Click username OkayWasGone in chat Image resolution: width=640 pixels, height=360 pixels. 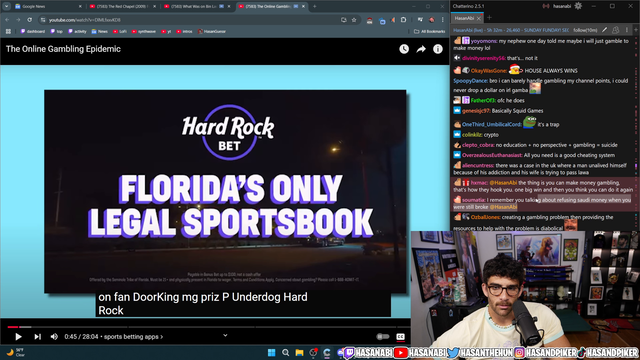coord(488,71)
